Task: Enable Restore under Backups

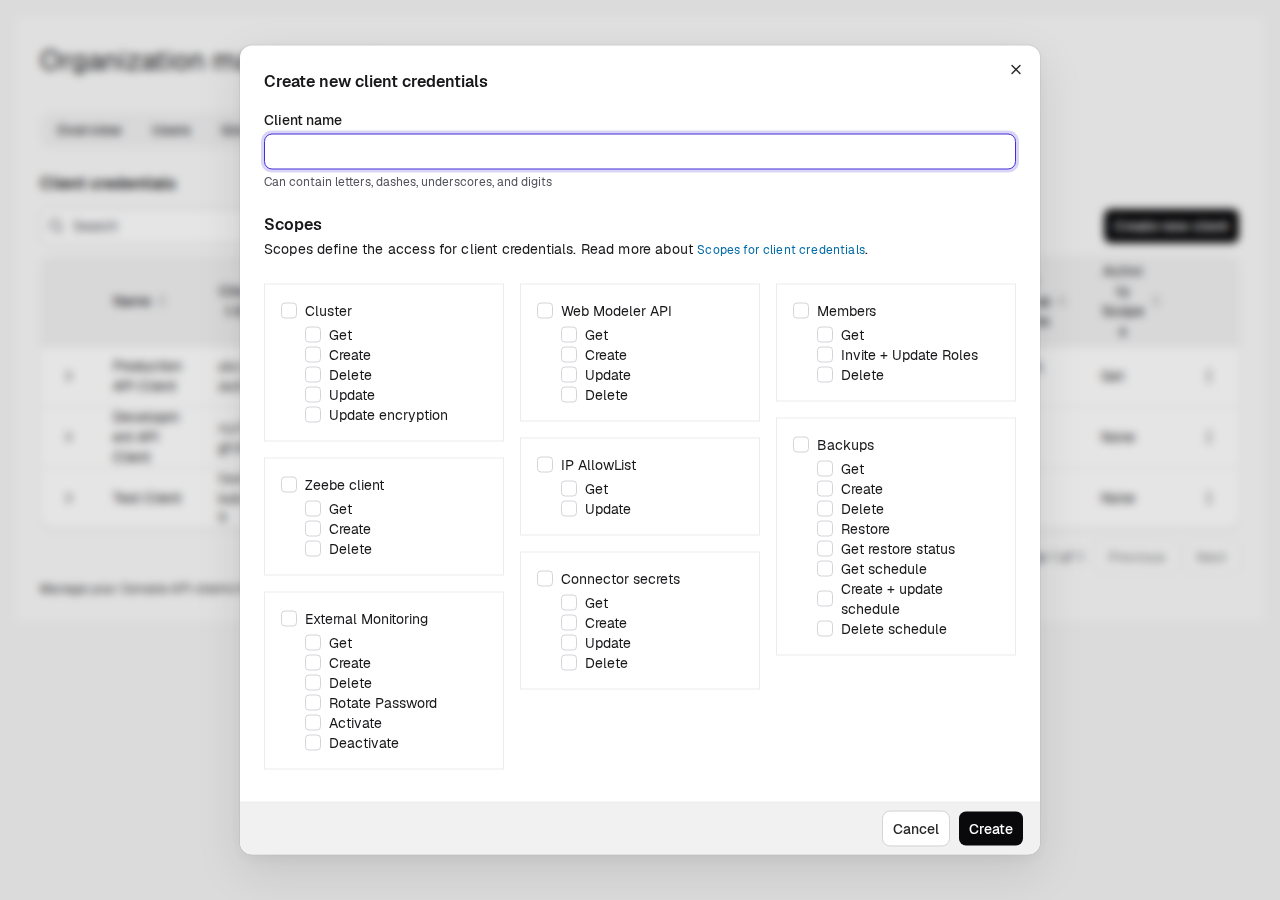Action: coord(825,529)
